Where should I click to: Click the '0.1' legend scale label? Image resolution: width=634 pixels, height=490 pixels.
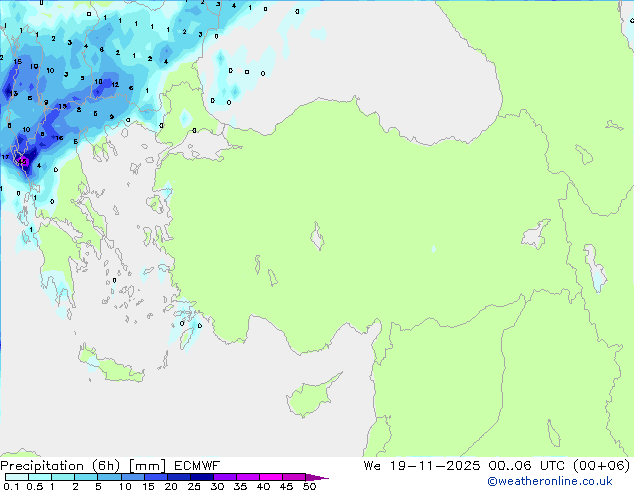[11, 486]
